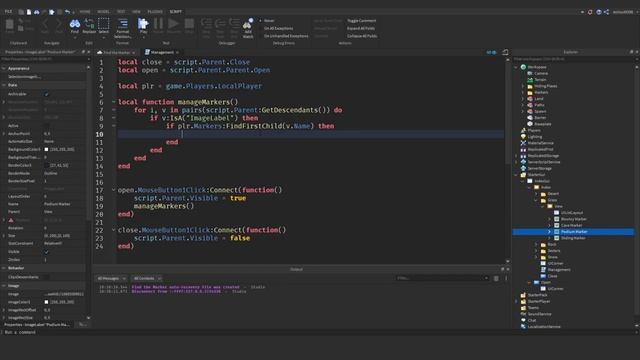This screenshot has height=360, width=640.
Task: Click the Toggle Comment button
Action: point(361,21)
